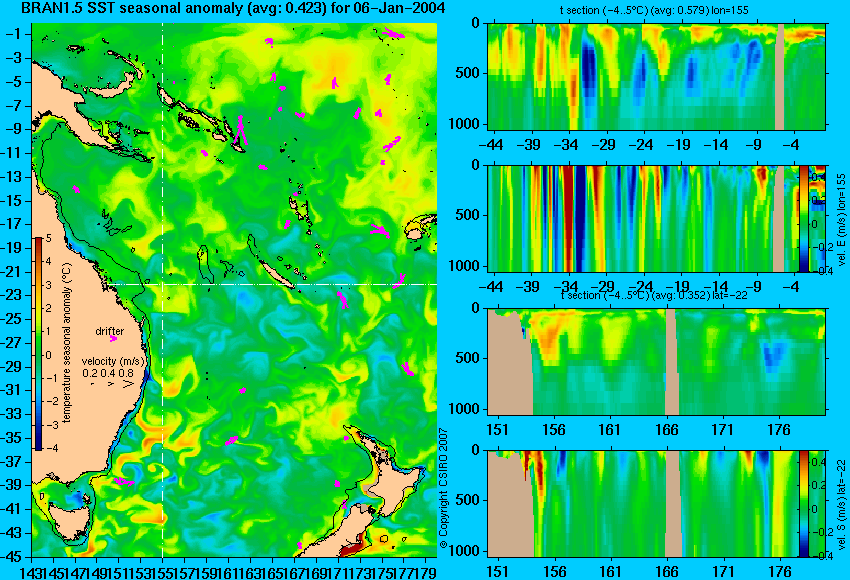Open the temperature section plot at lat=-22
850x580 pixels.
656,362
